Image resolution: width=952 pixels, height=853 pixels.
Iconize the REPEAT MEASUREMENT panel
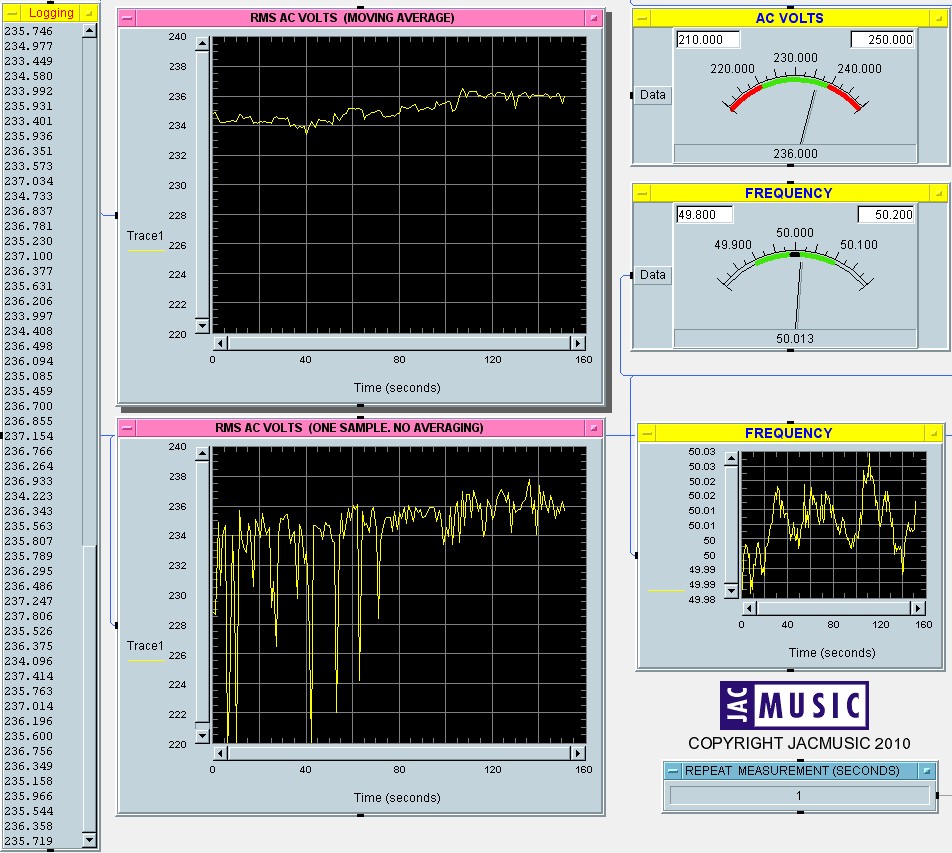coord(927,771)
